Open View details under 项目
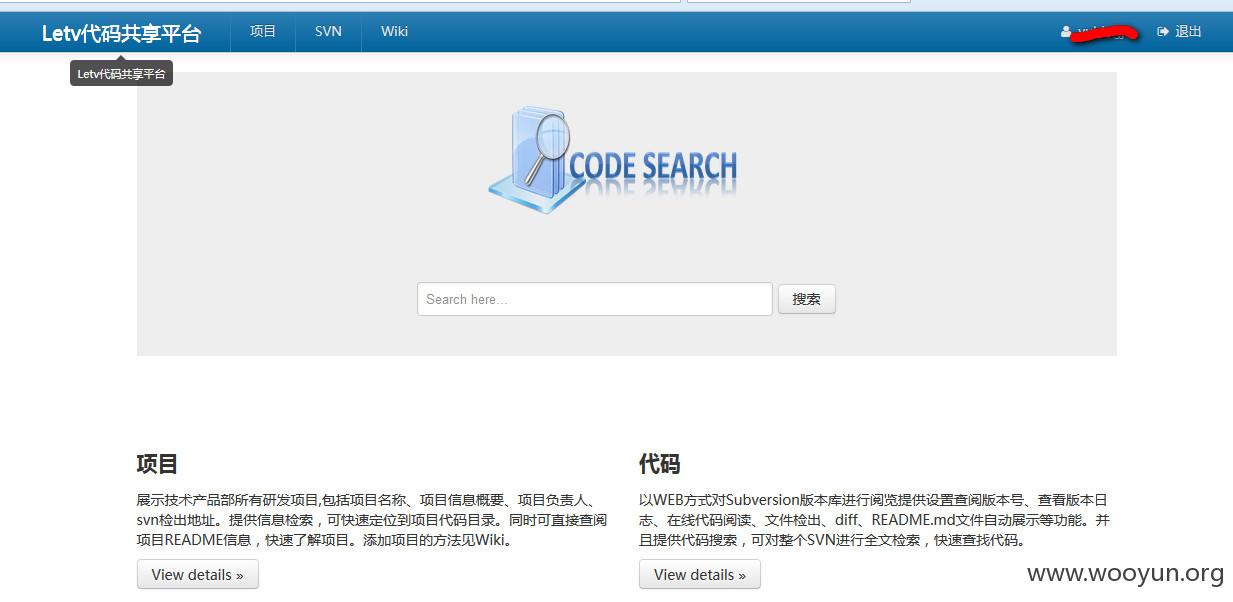Viewport: 1233px width, 602px height. pyautogui.click(x=198, y=574)
